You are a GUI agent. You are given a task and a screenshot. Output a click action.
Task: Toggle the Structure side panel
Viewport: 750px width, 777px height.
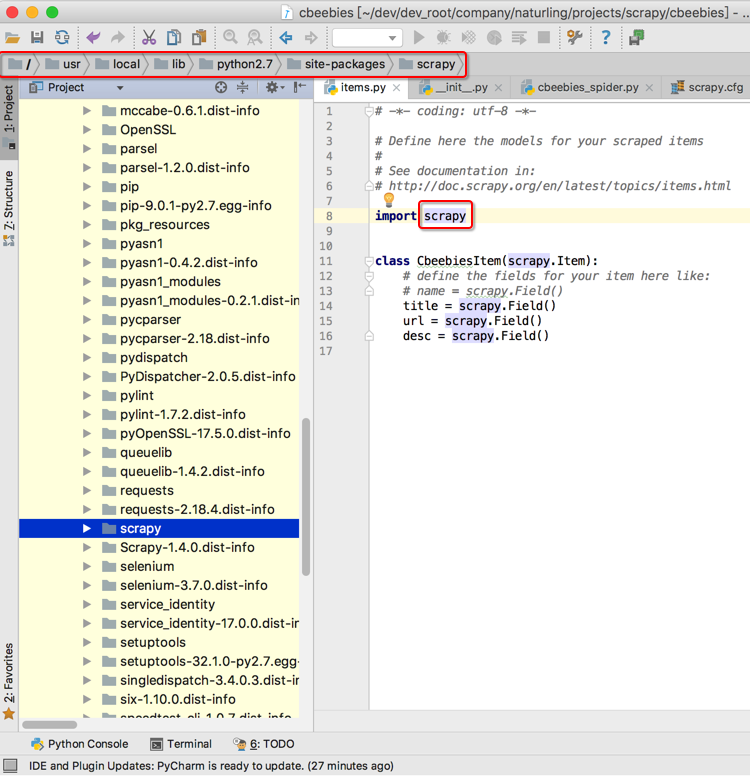pyautogui.click(x=9, y=208)
